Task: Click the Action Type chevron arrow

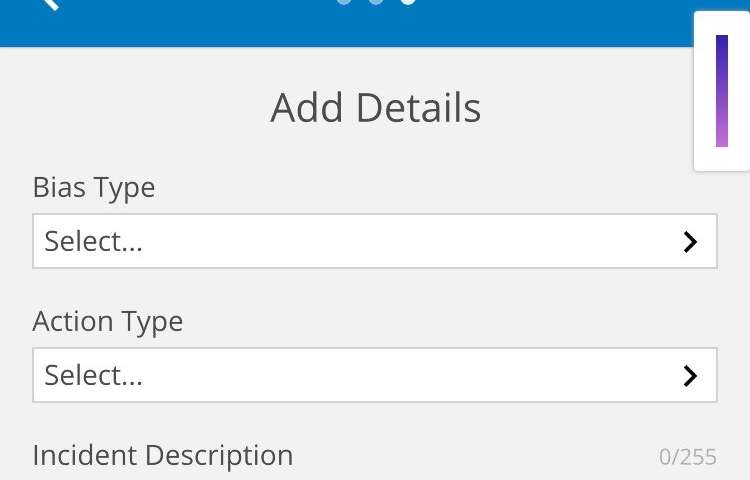Action: 690,376
